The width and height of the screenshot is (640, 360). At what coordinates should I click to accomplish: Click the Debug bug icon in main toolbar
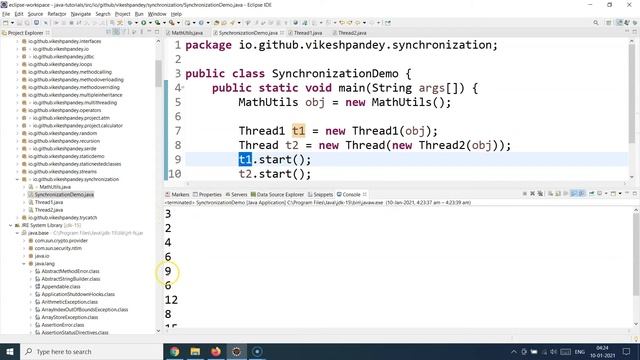point(129,23)
